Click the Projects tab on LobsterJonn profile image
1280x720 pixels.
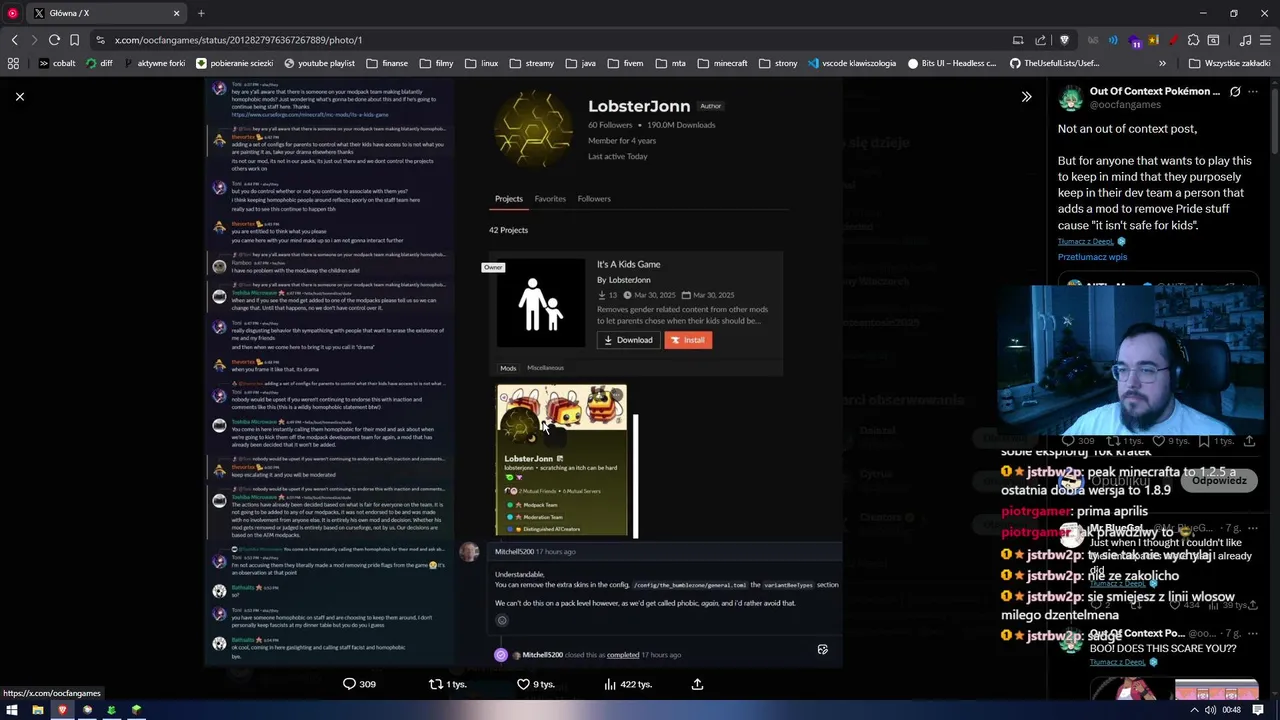[x=509, y=198]
